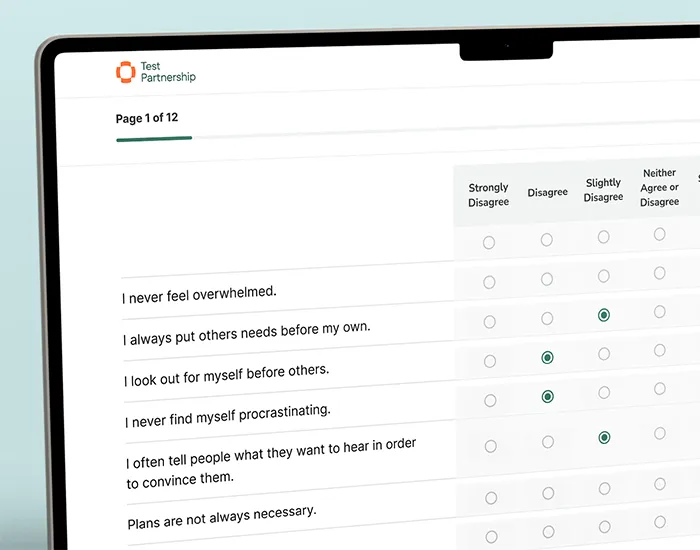The width and height of the screenshot is (700, 550).
Task: Select Strongly Disagree for 'I never feel overwhelmed.'
Action: [489, 282]
